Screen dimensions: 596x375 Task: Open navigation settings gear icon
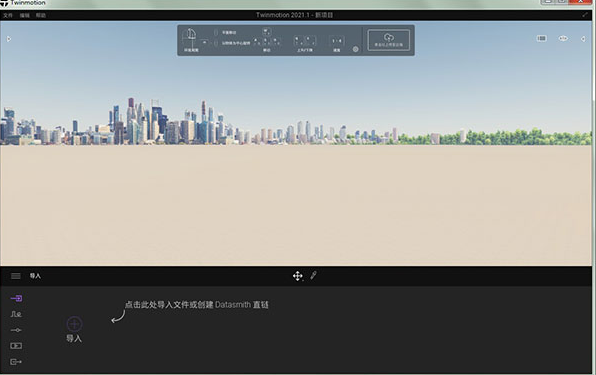[x=355, y=49]
